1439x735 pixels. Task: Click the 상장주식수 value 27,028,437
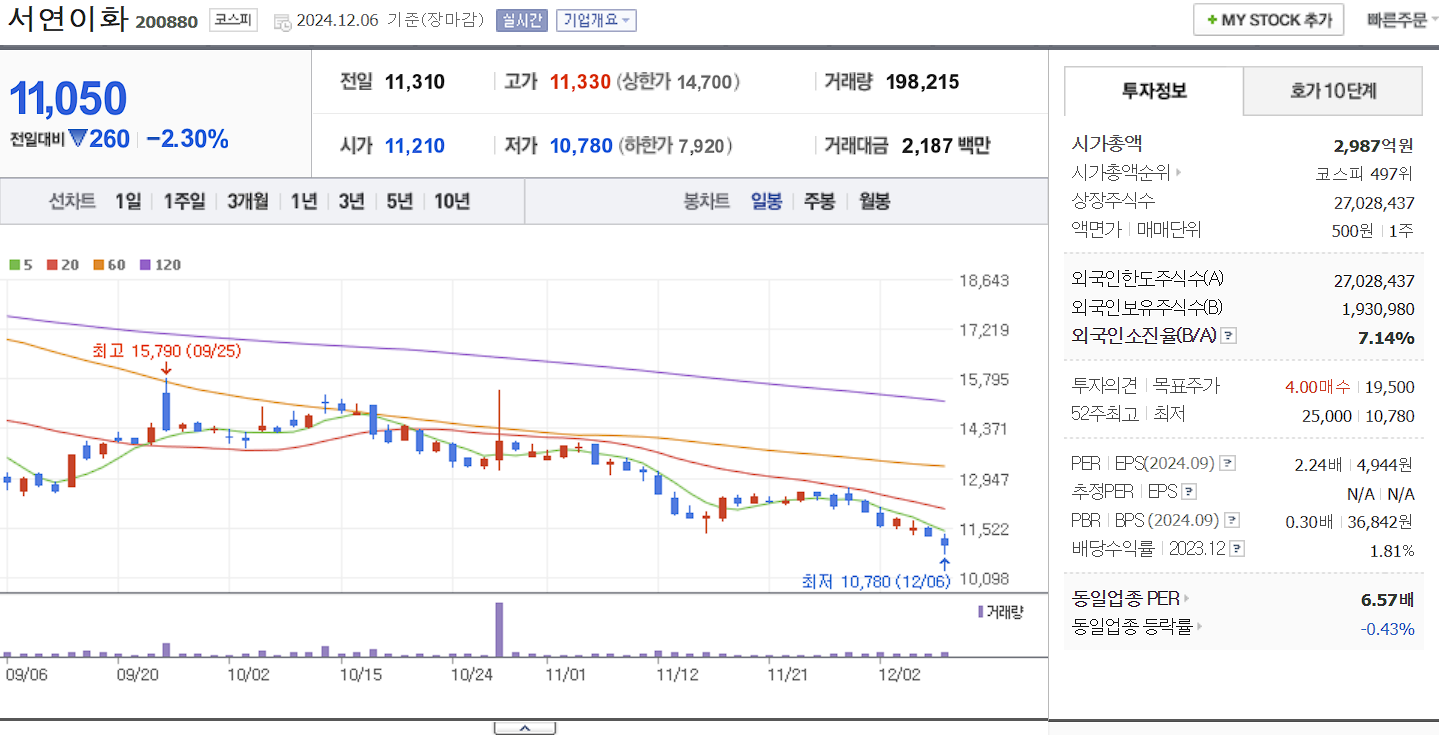[x=1374, y=203]
